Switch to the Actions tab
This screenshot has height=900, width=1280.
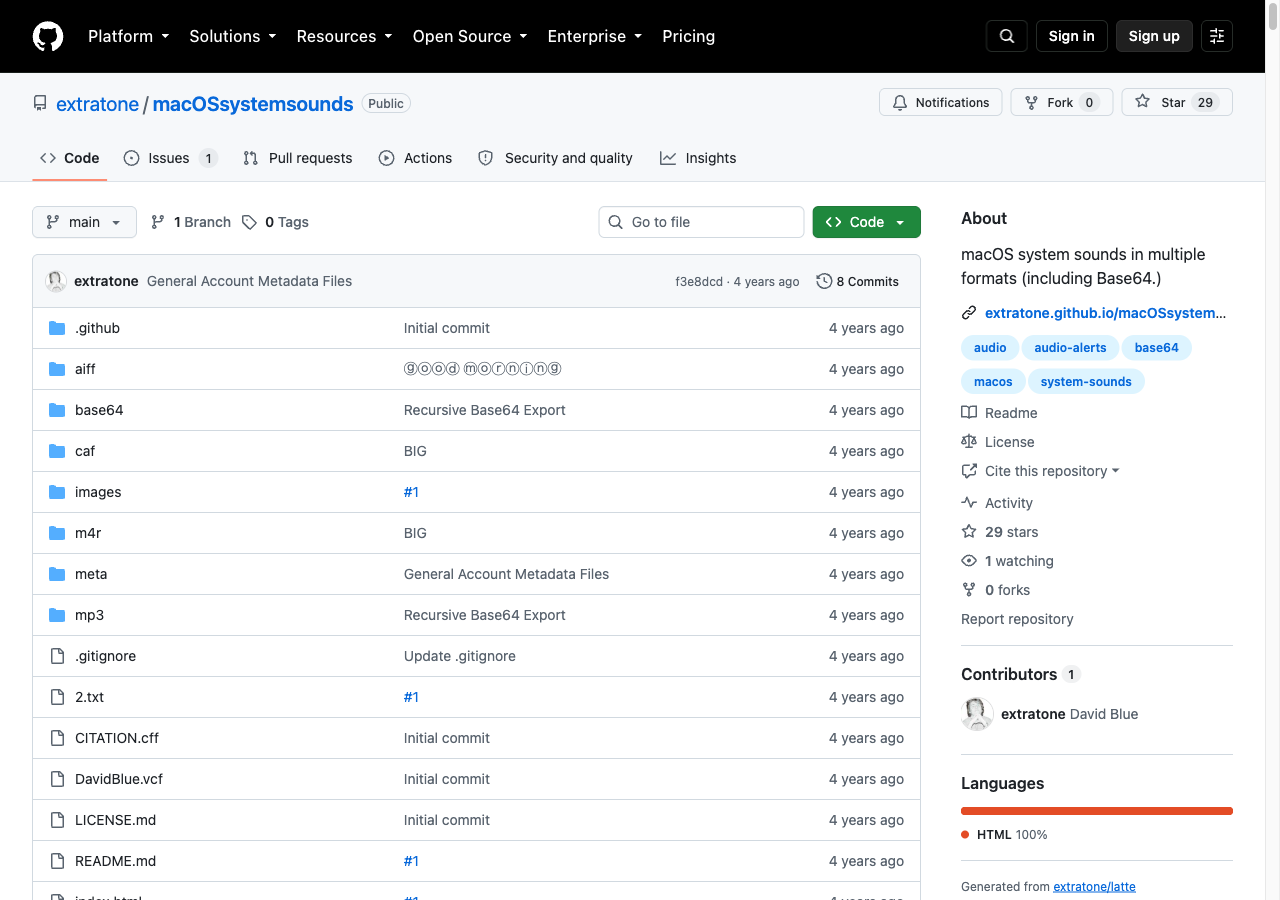tap(415, 158)
